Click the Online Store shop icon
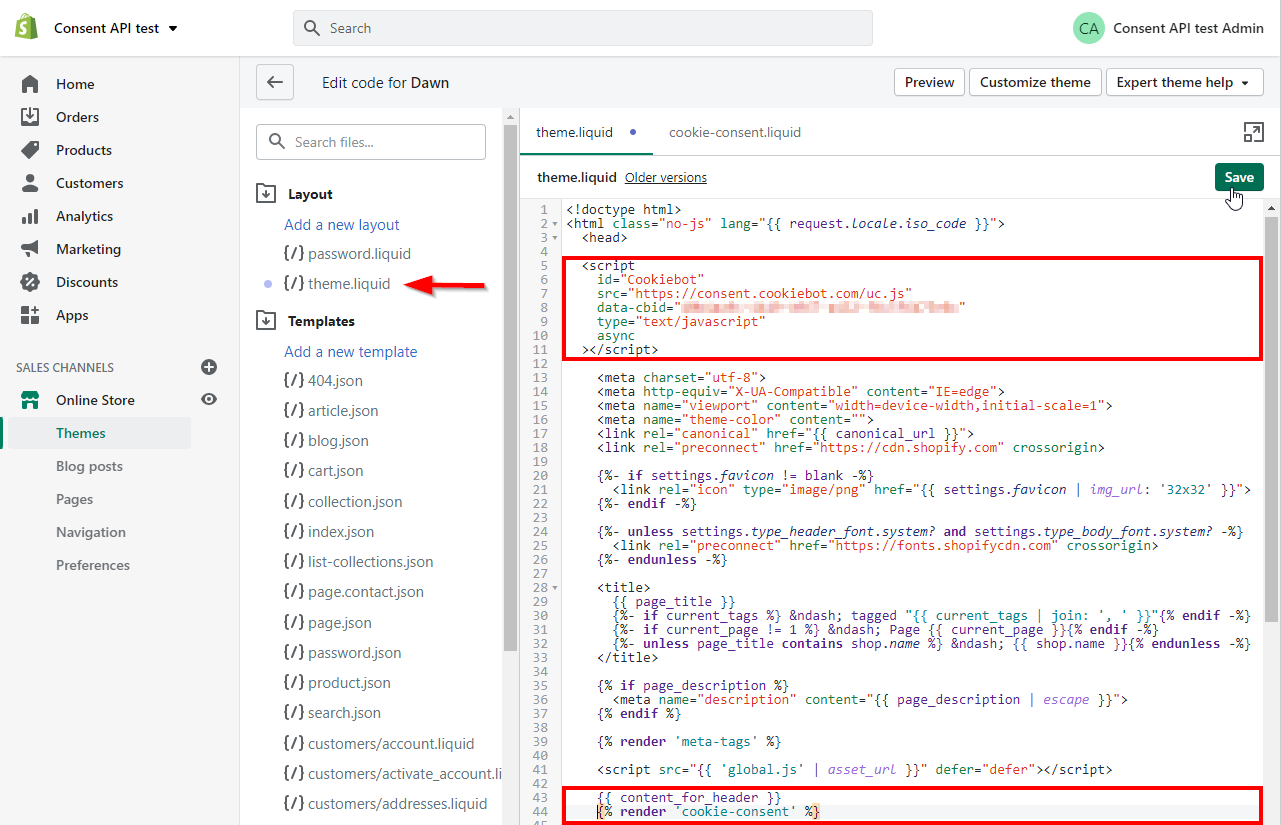1281x825 pixels. coord(30,400)
